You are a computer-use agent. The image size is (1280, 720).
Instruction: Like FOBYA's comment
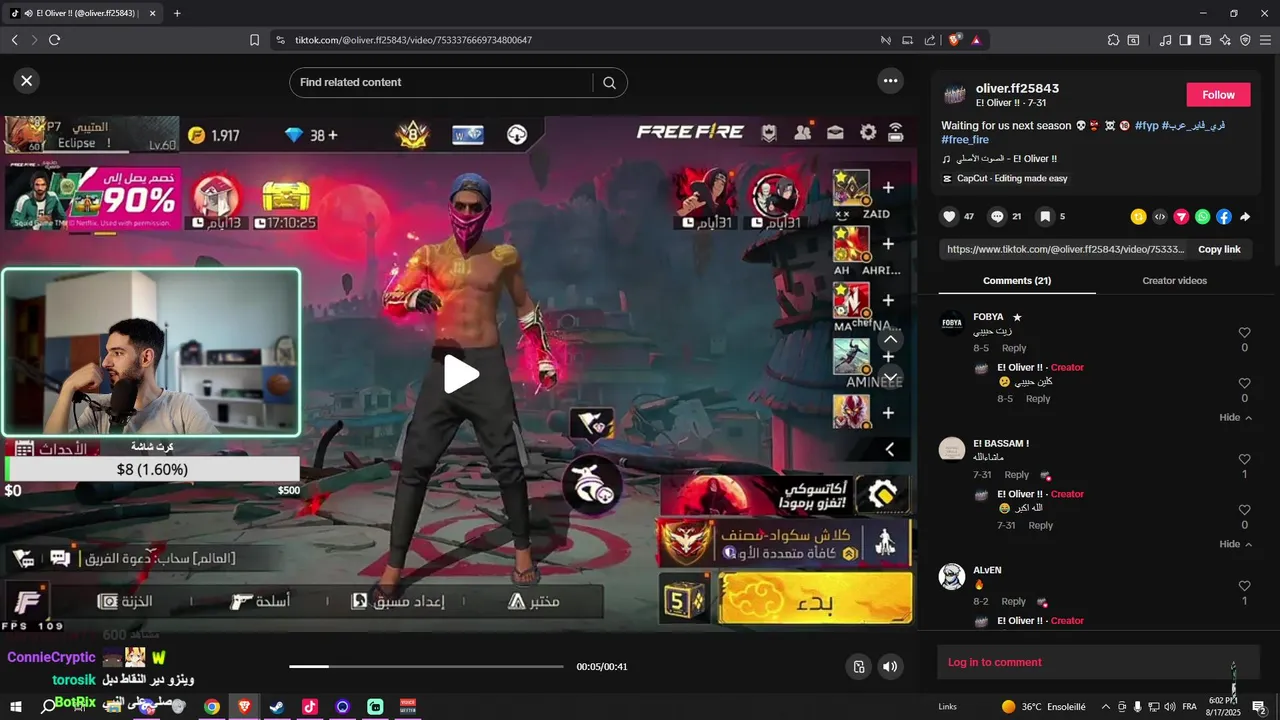tap(1244, 333)
